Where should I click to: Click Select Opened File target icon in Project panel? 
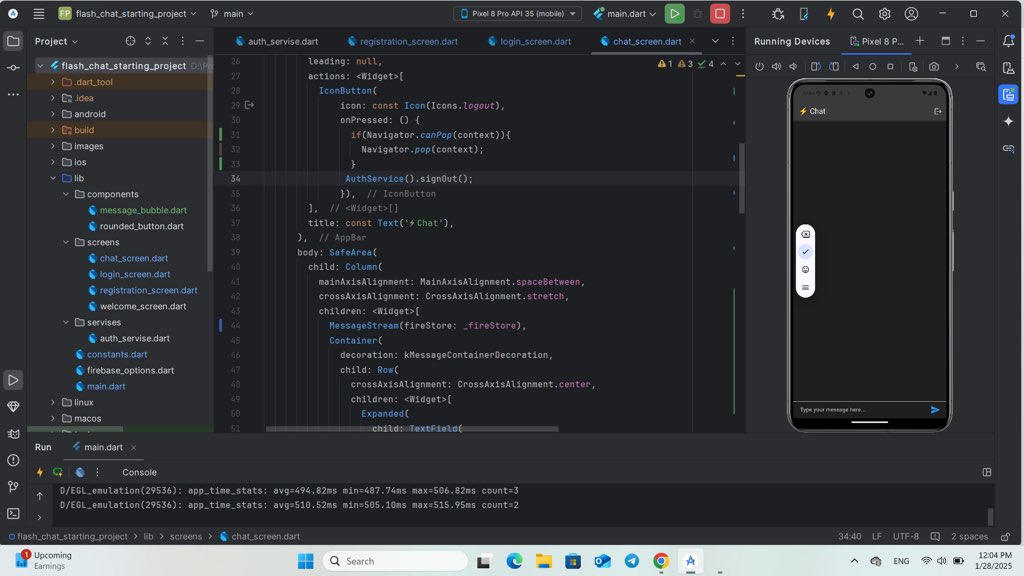[x=131, y=41]
